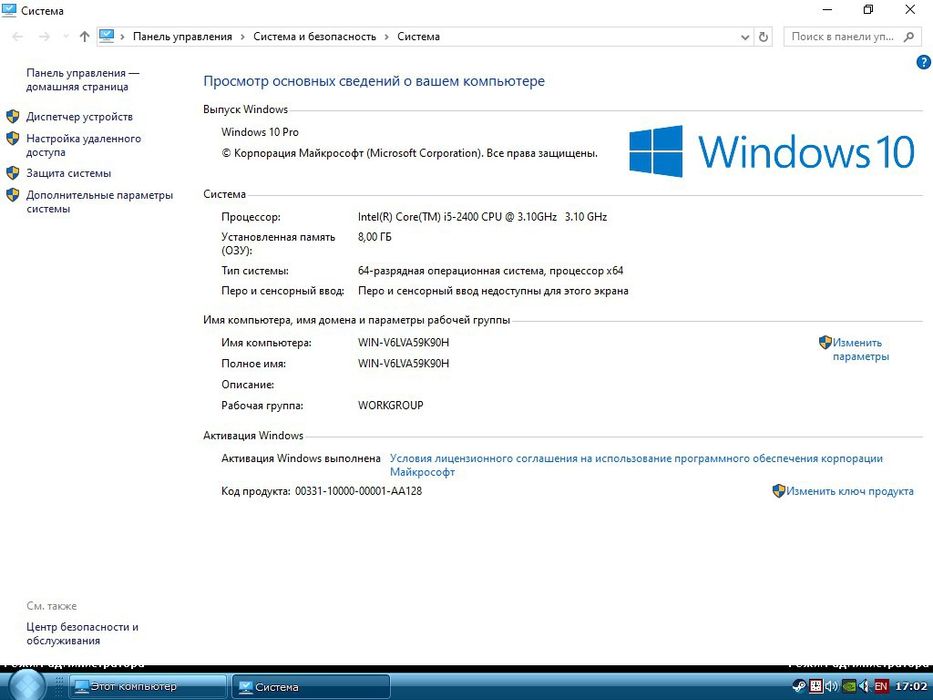Show the 17:02 clock flyout
This screenshot has height=700, width=933.
[x=911, y=686]
